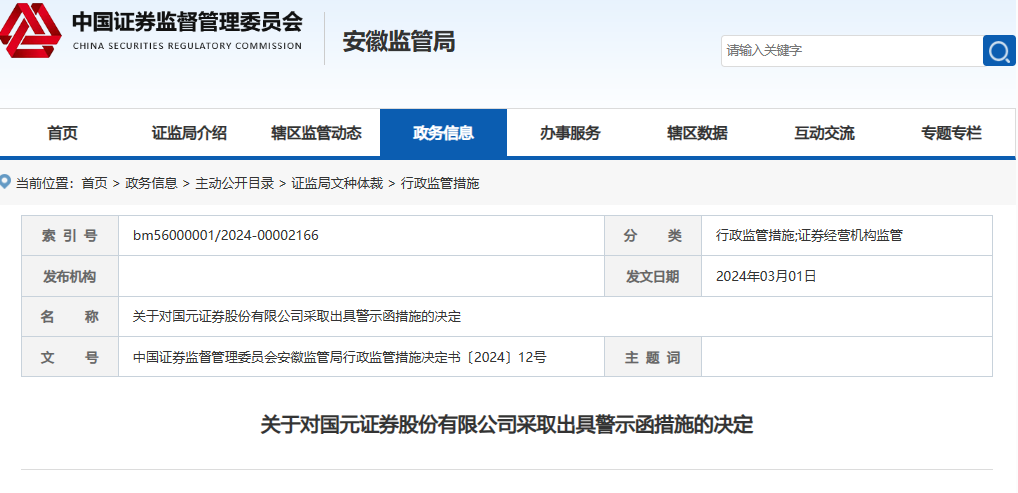This screenshot has width=1018, height=493.
Task: Click the 分类 label cell
Action: [652, 236]
